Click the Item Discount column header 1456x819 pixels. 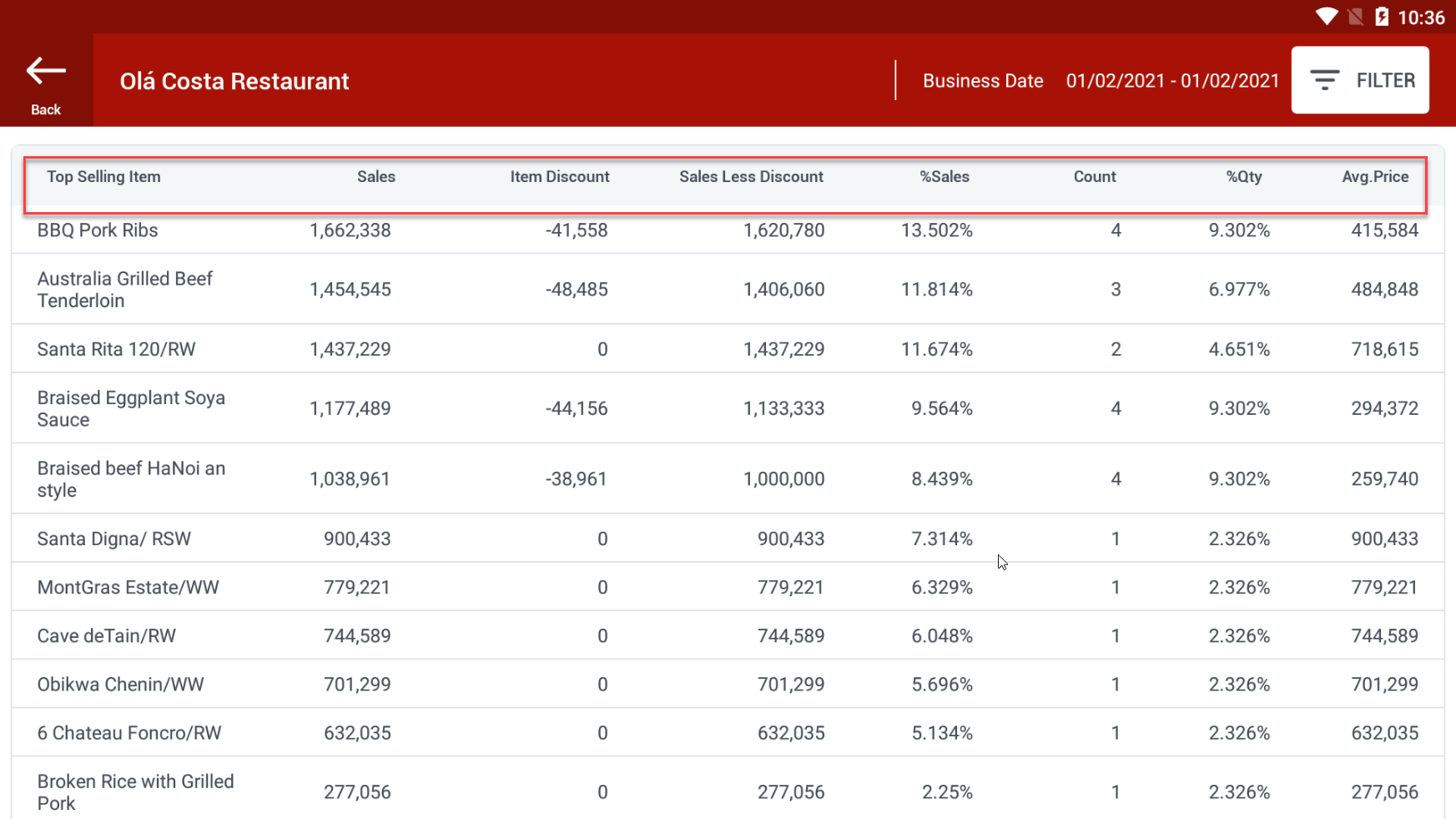559,177
